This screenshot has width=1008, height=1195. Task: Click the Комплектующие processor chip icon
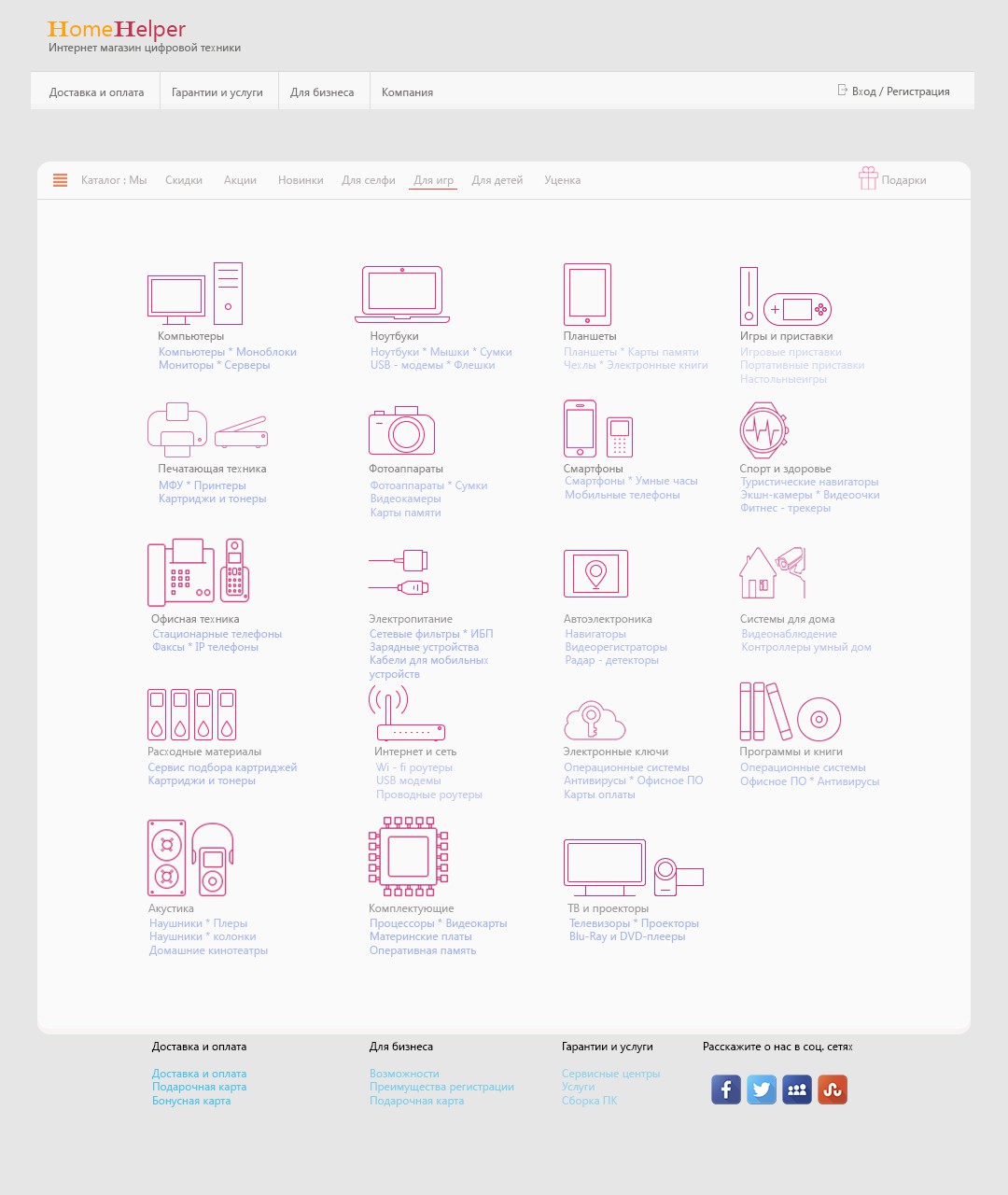pos(408,856)
